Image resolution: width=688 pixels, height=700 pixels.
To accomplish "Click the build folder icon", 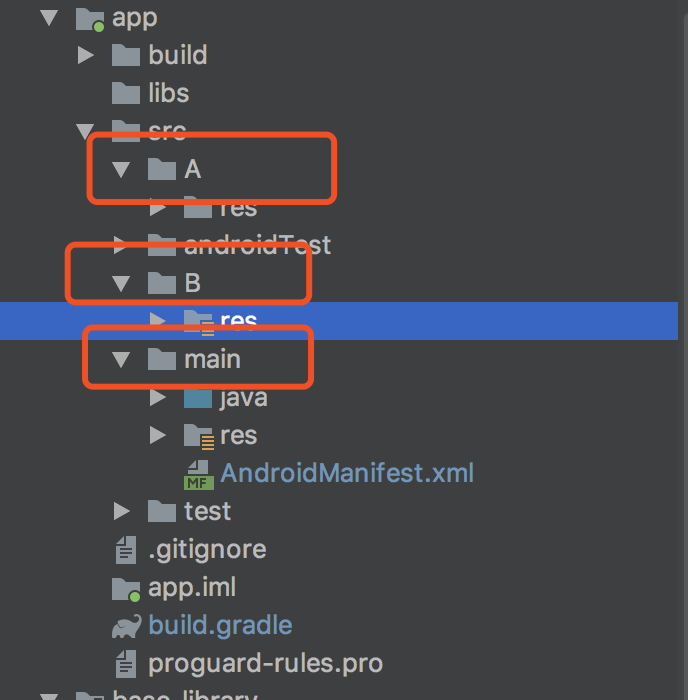I will (125, 55).
